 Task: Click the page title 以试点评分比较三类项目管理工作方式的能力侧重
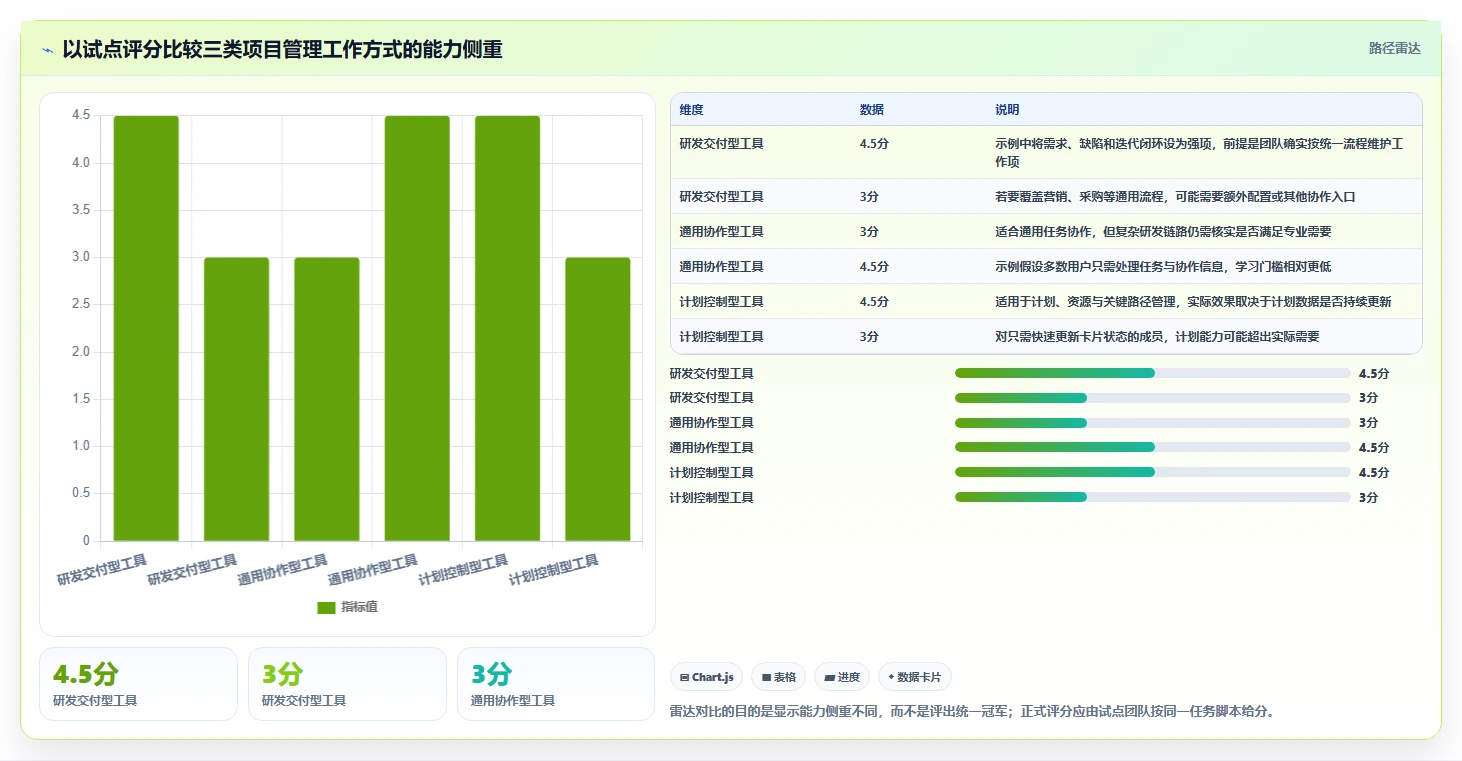(282, 49)
